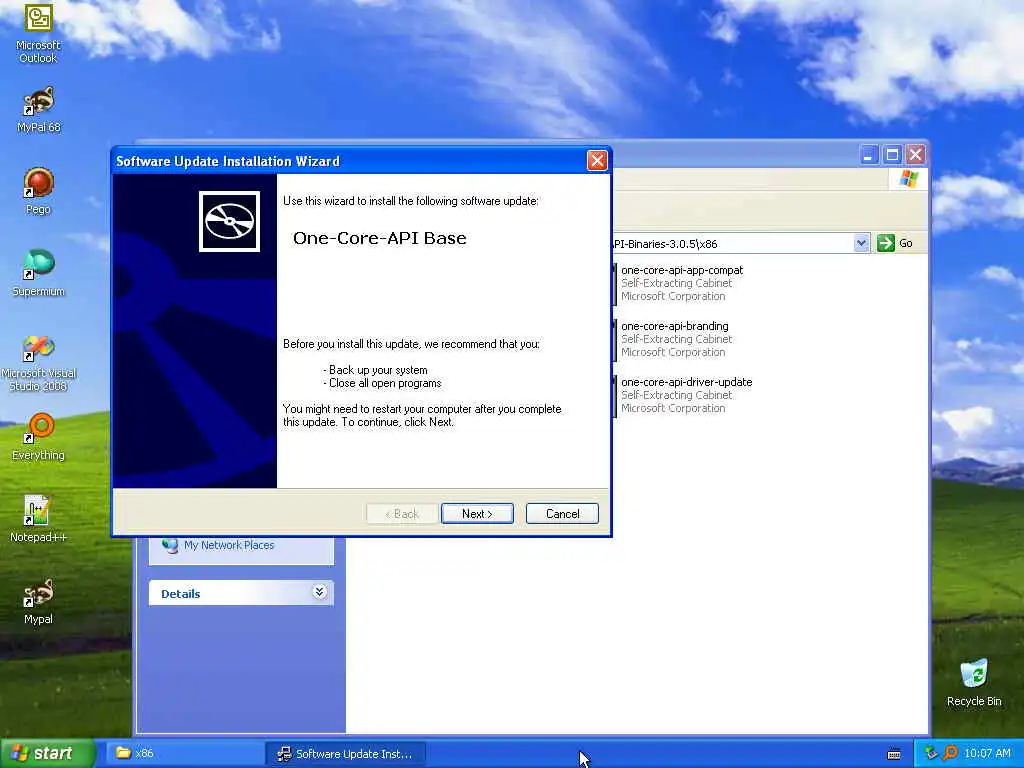Launch Everything search shortcut
This screenshot has height=768, width=1024.
(x=38, y=437)
